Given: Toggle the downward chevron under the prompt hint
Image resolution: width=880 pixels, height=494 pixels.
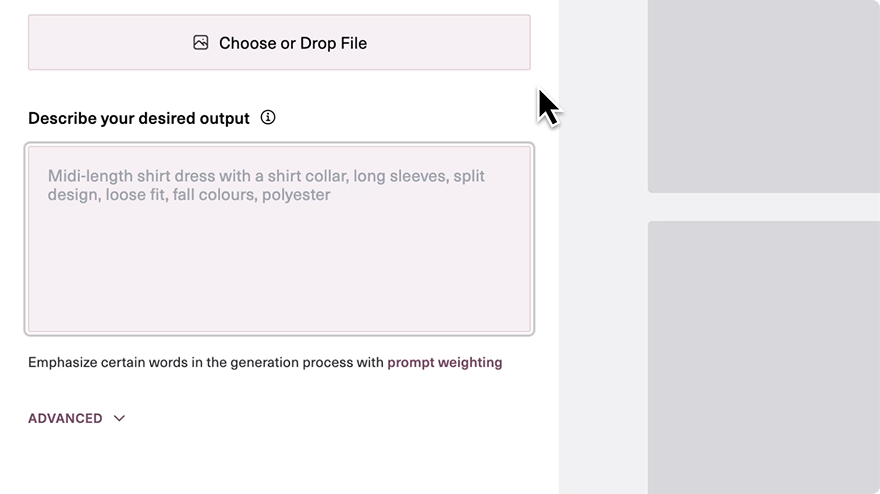Looking at the screenshot, I should pyautogui.click(x=119, y=418).
